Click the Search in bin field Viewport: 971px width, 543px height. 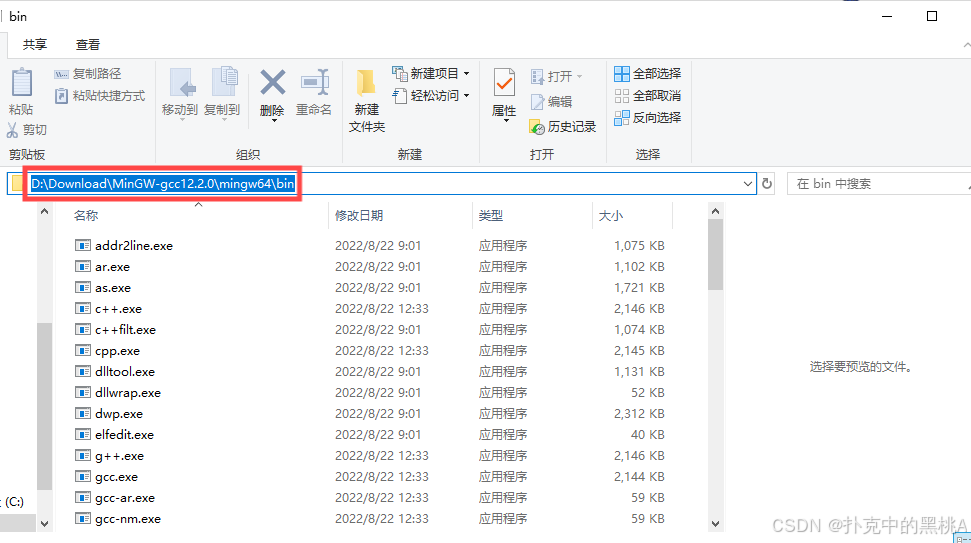879,183
